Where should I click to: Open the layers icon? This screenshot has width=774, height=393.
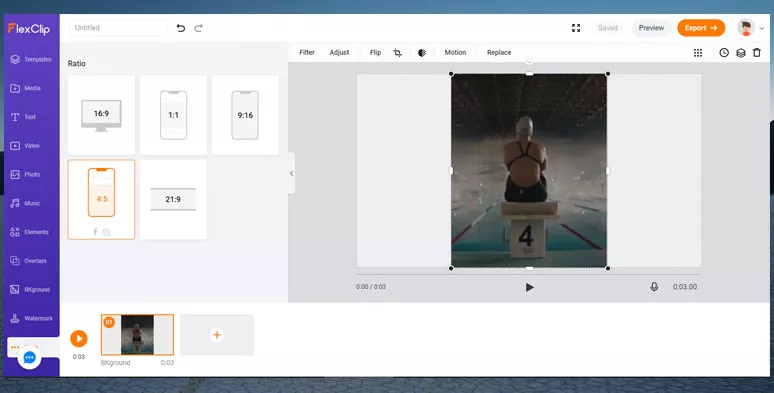(740, 53)
